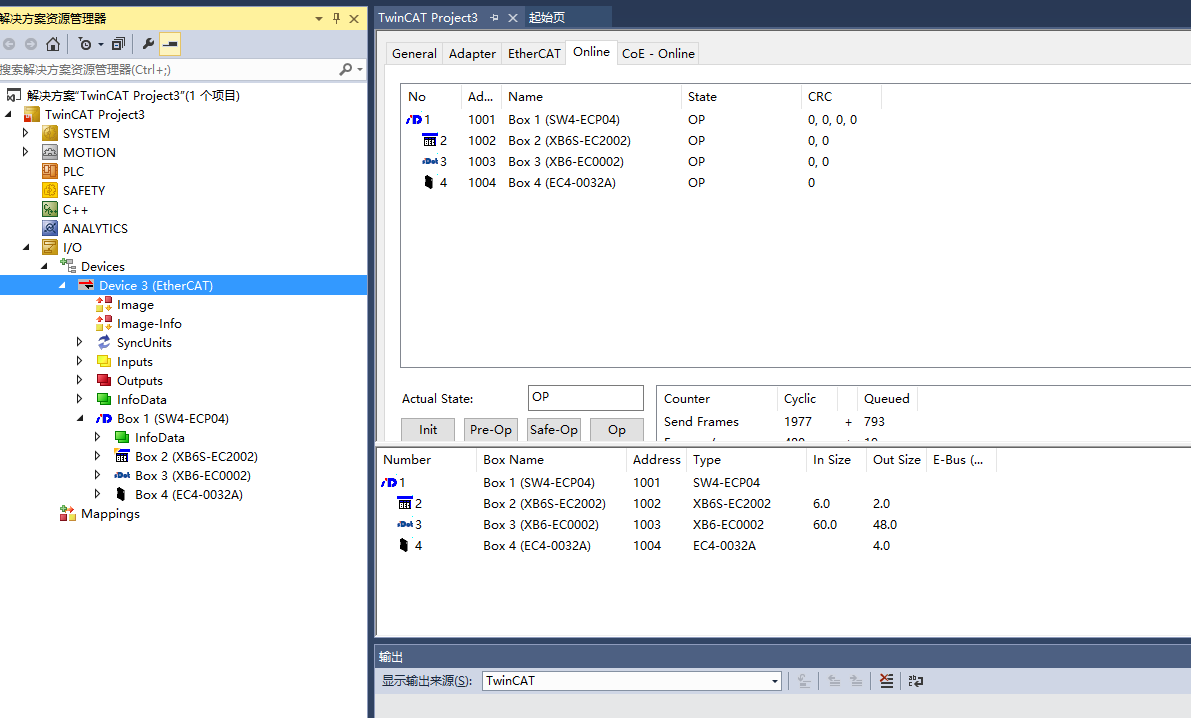Screen dimensions: 1191x718
Task: Switch to the CoE - Online tab
Action: click(x=657, y=54)
